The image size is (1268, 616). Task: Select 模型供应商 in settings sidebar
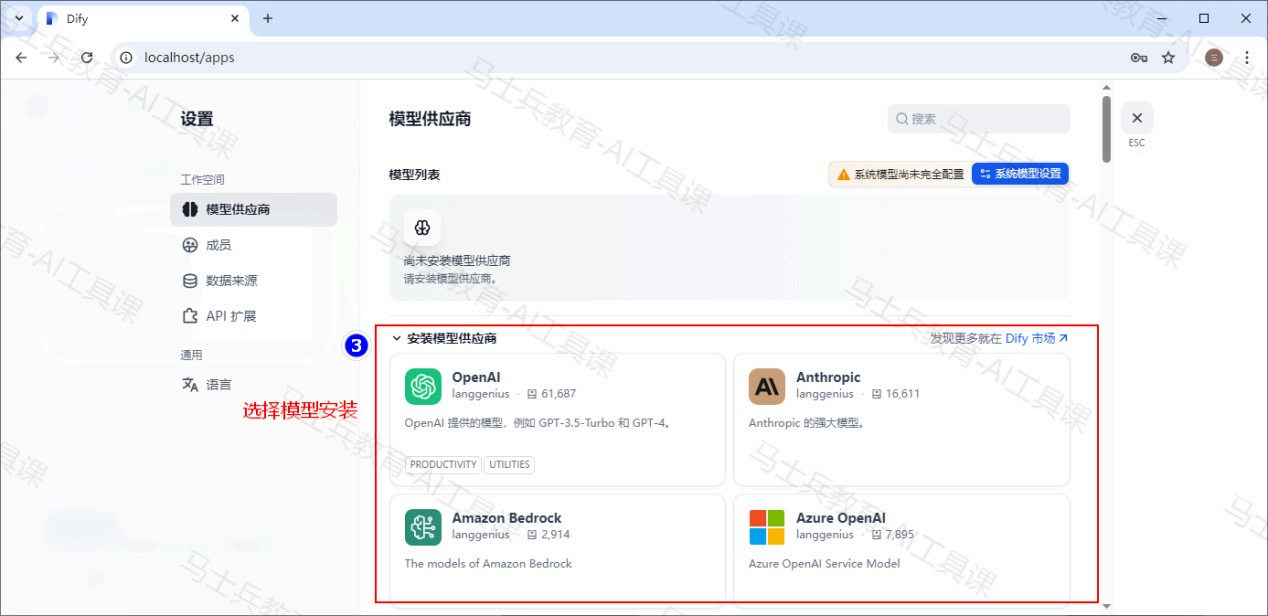tap(253, 210)
